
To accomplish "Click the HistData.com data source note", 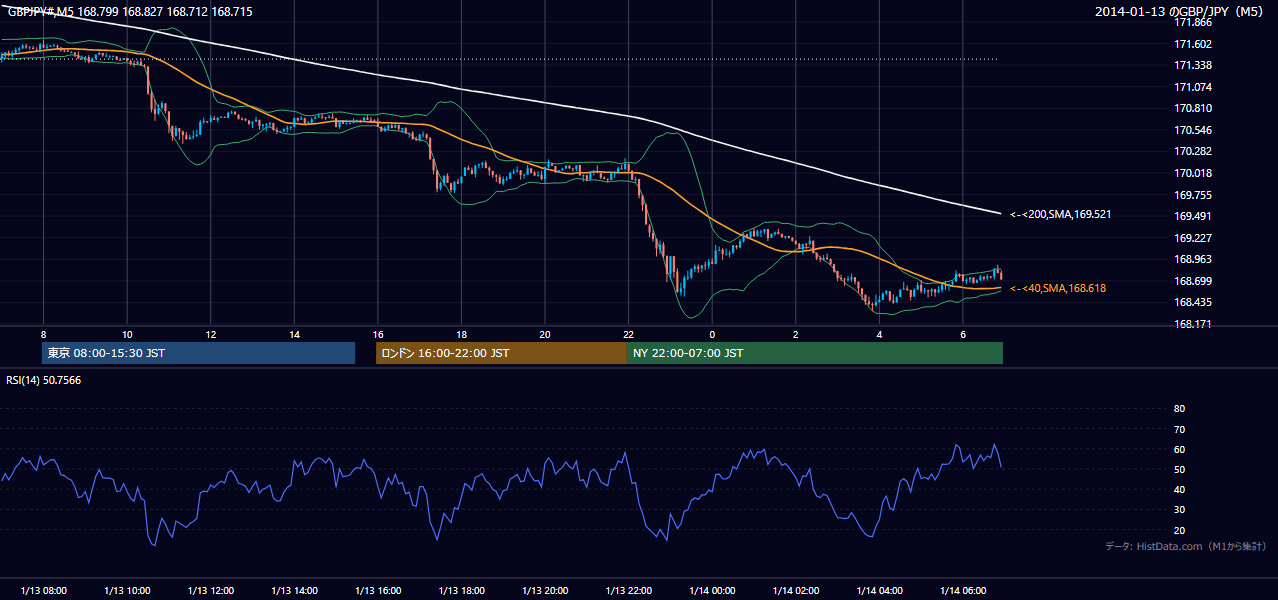I will click(x=1186, y=546).
